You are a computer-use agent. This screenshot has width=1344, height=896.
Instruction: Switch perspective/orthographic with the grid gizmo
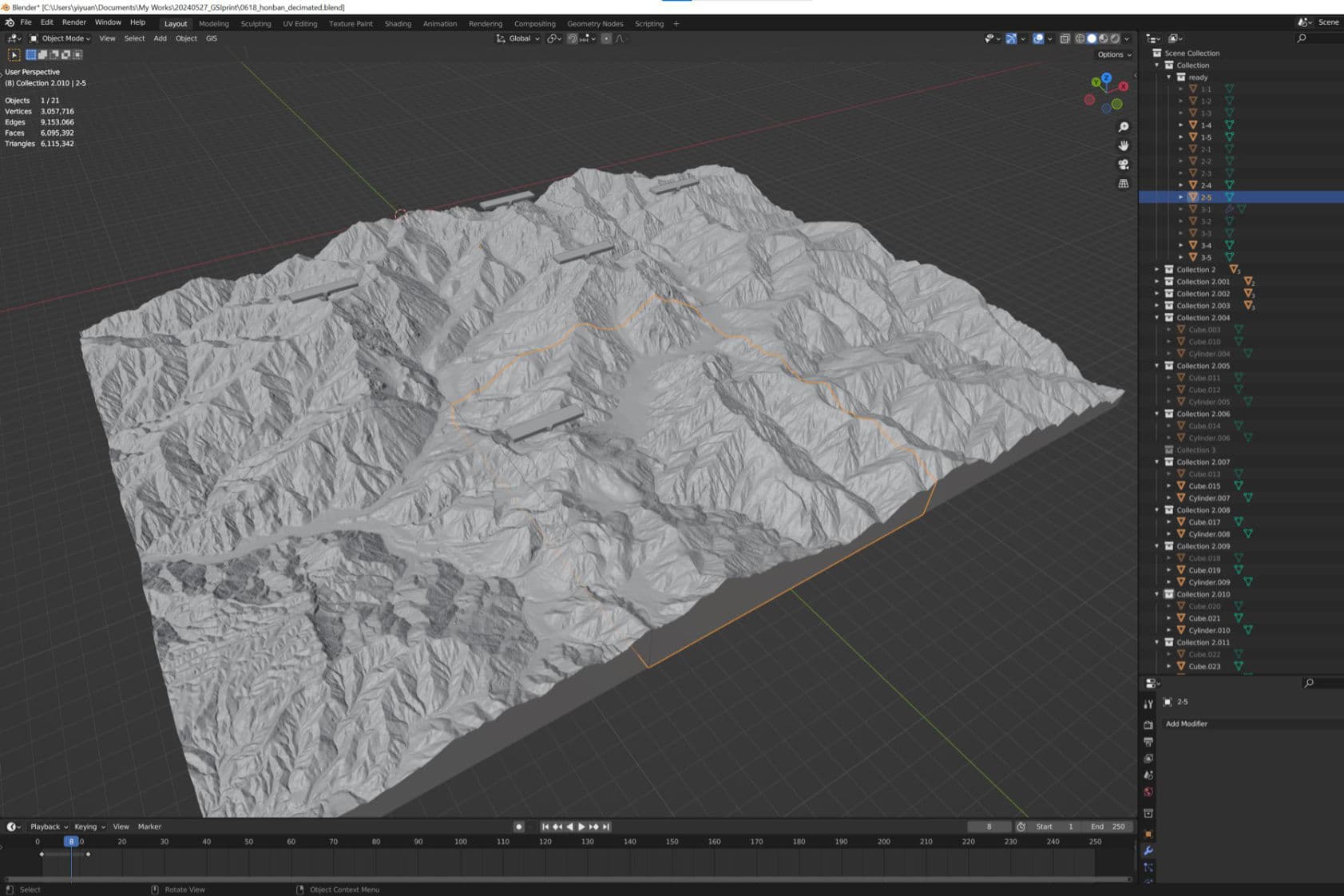(x=1124, y=184)
